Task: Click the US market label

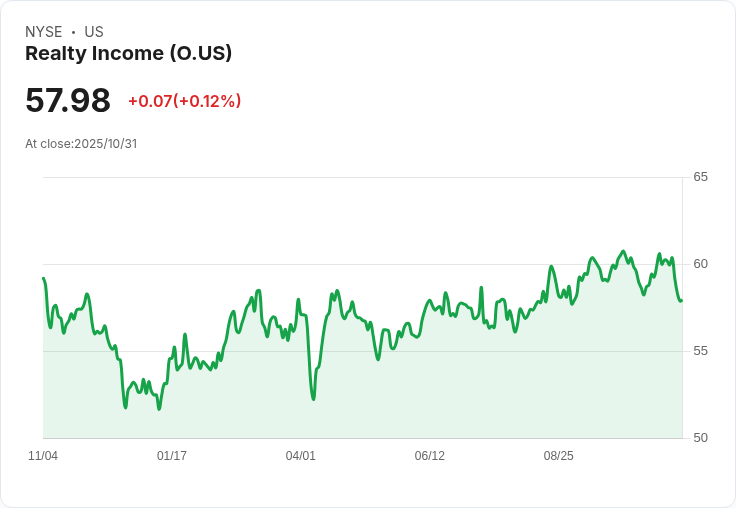Action: coord(94,32)
